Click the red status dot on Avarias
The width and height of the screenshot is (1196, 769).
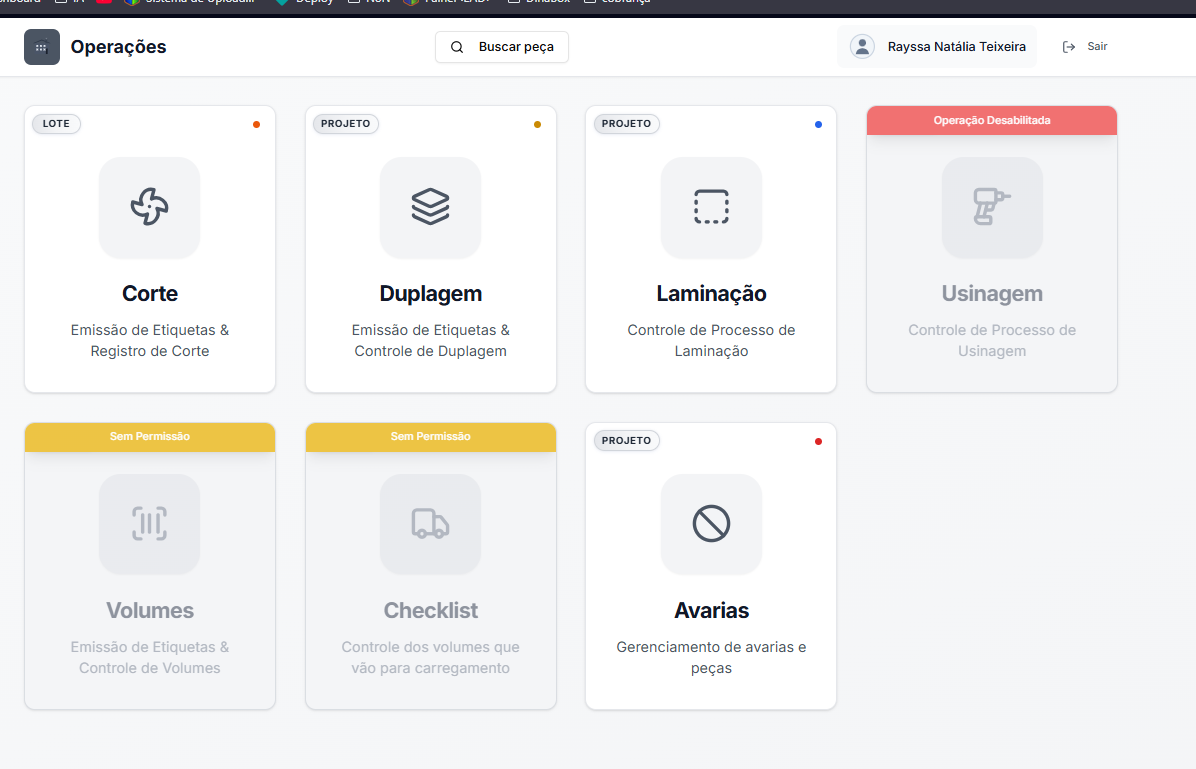pyautogui.click(x=818, y=441)
